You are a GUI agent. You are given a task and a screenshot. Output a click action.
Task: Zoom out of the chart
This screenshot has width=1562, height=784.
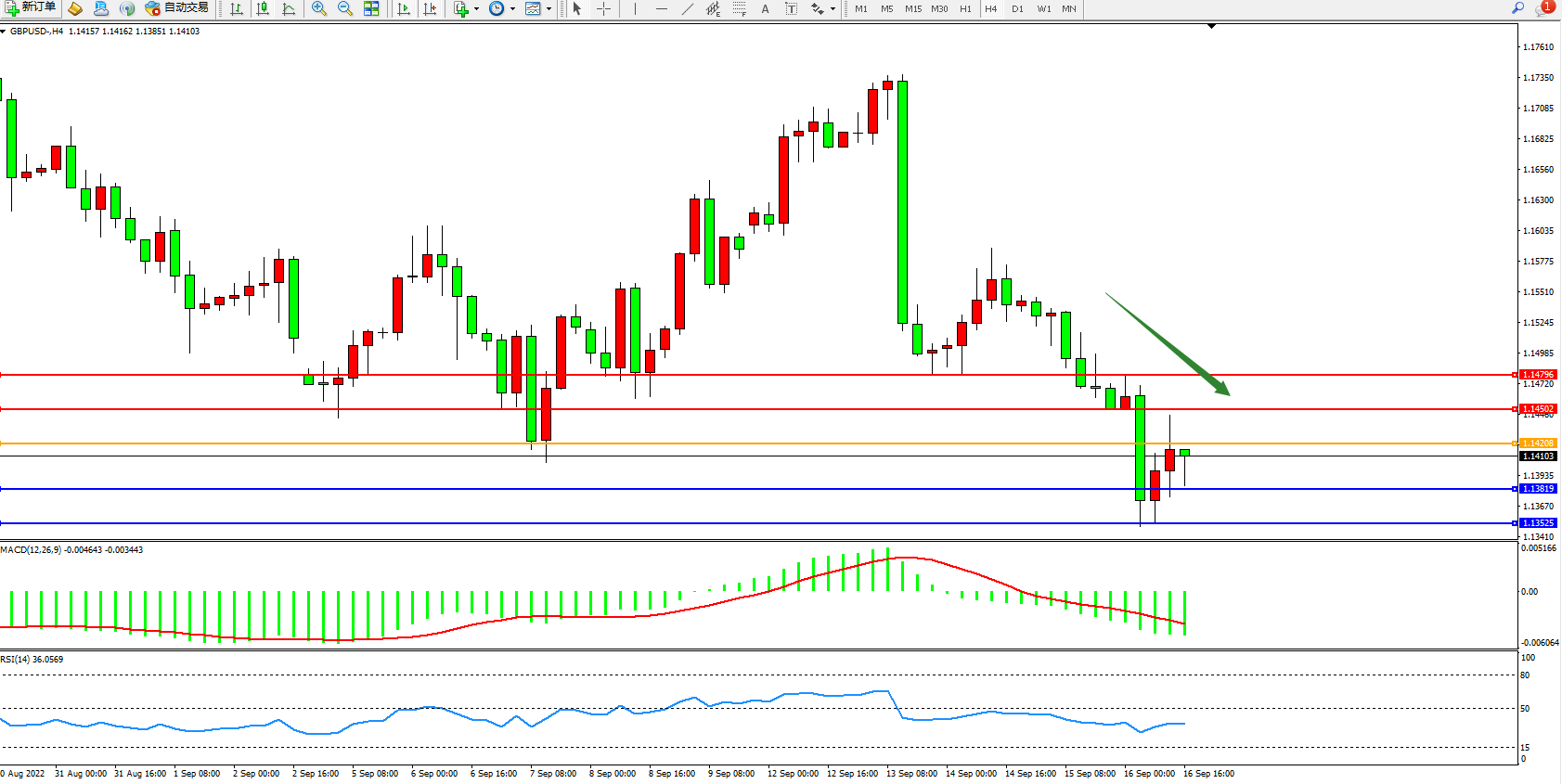pyautogui.click(x=345, y=8)
